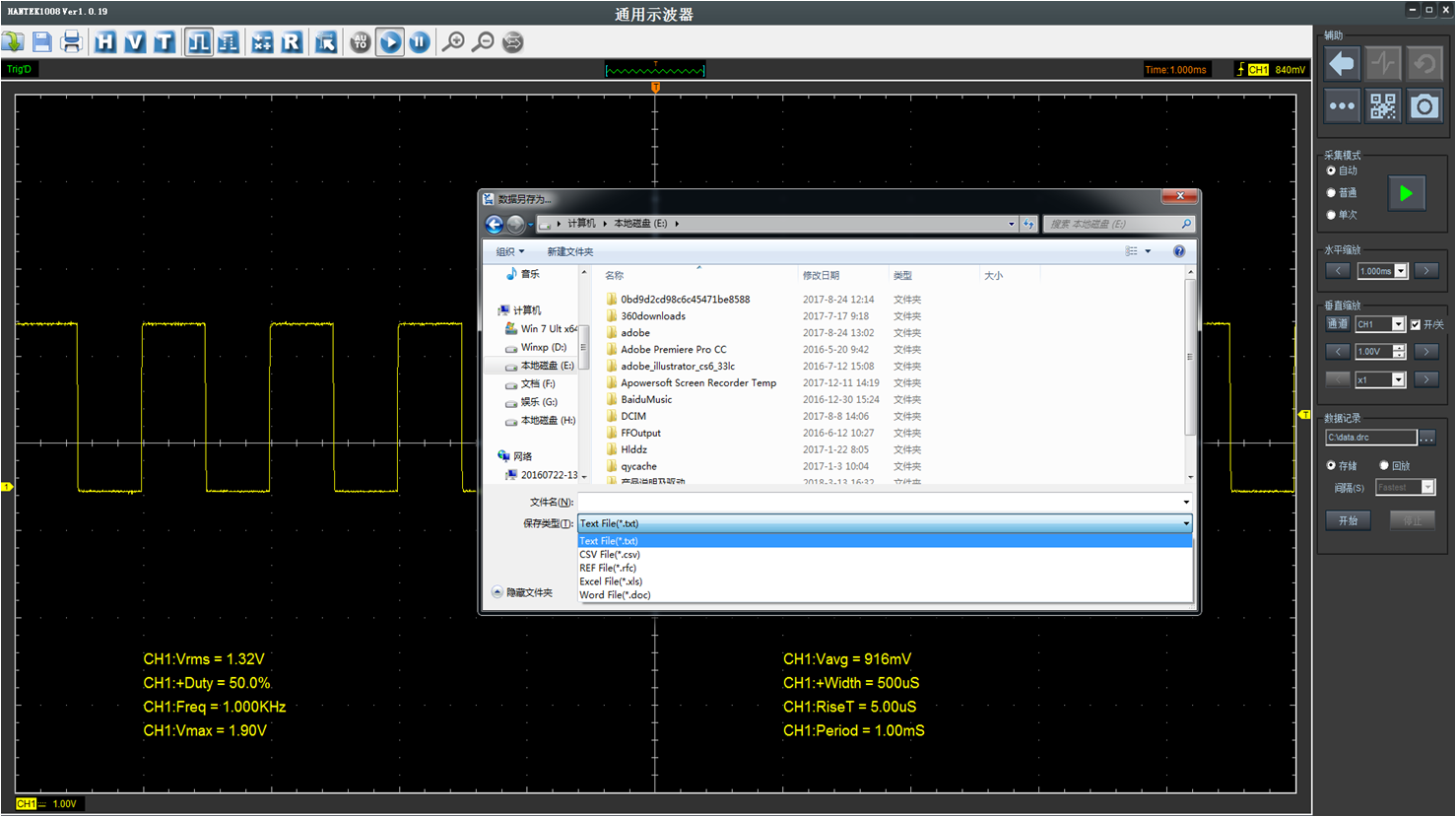Open the x1 probe ratio dropdown

(x=1397, y=379)
